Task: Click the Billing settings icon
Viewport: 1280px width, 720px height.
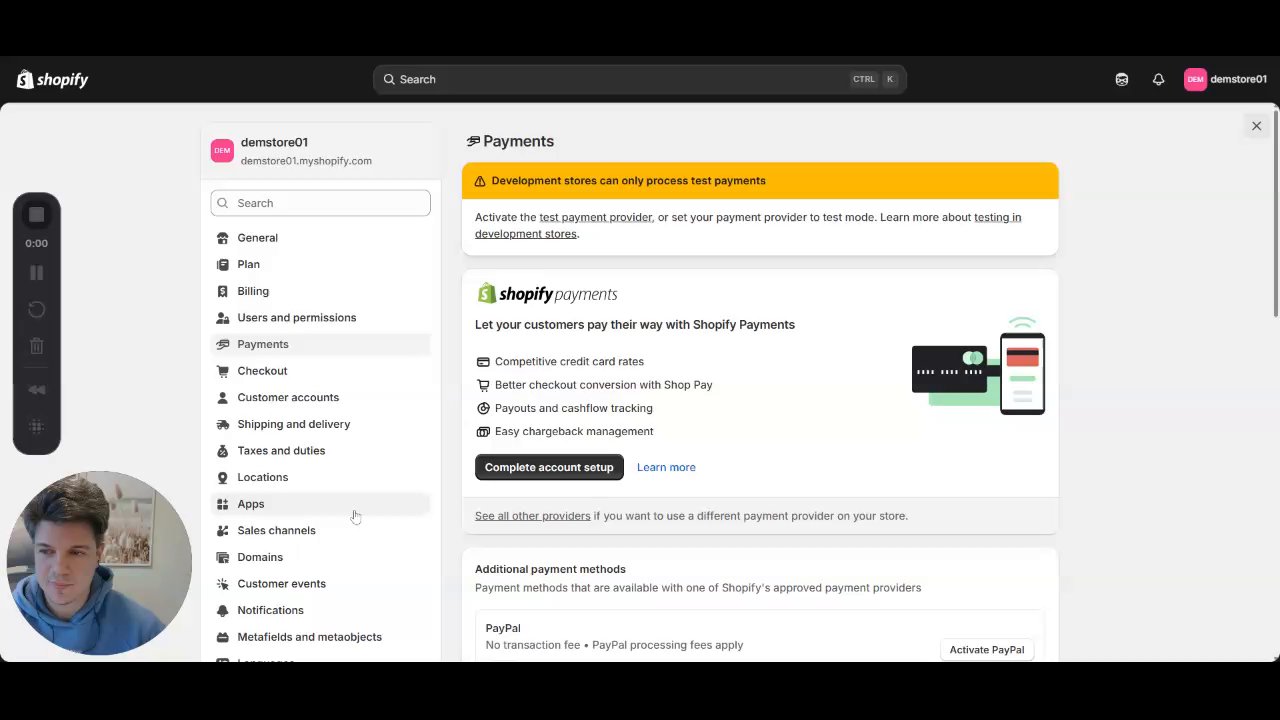Action: point(222,291)
